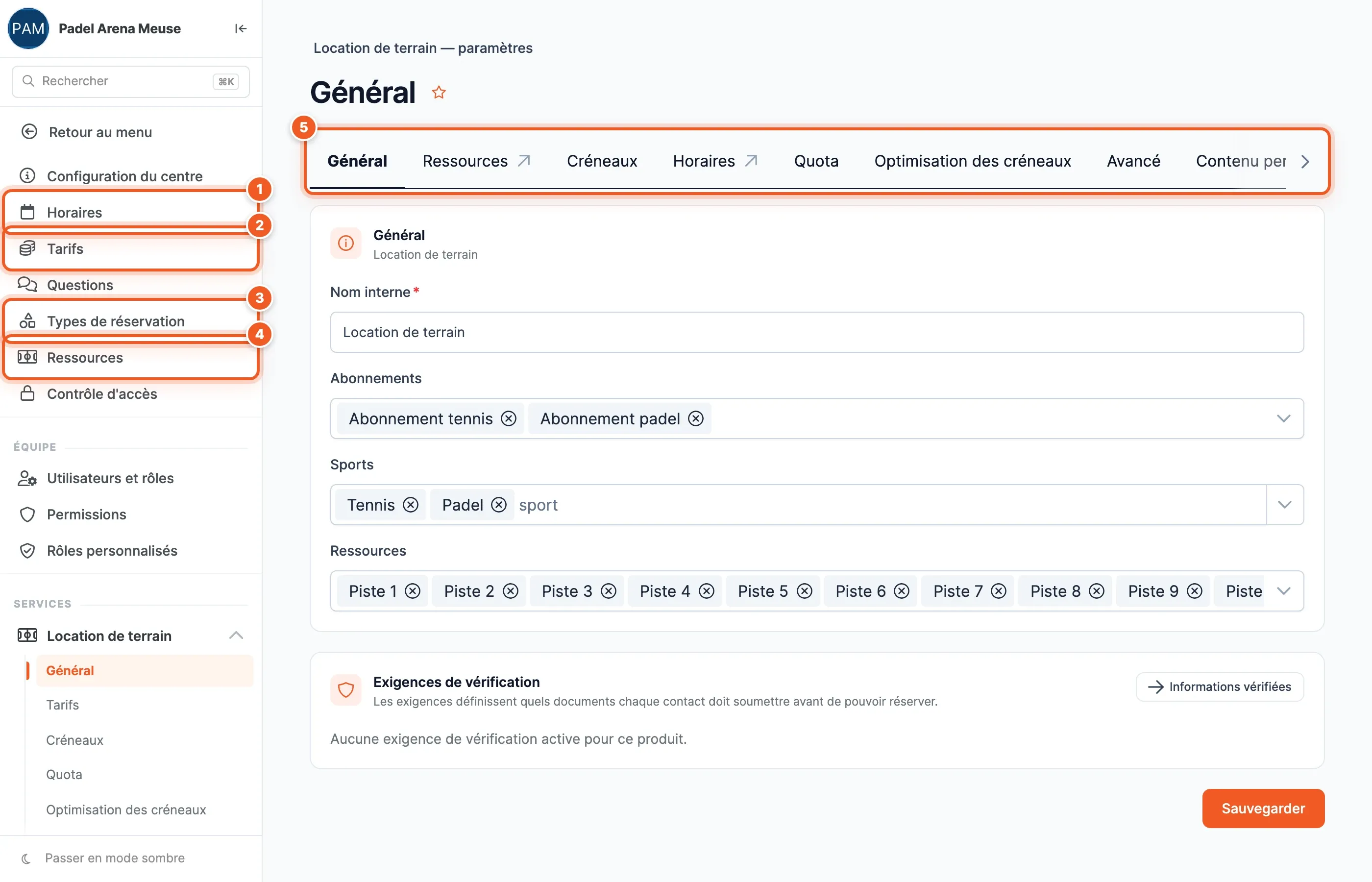Go to the Avancé tab
The width and height of the screenshot is (1372, 882).
coord(1133,161)
